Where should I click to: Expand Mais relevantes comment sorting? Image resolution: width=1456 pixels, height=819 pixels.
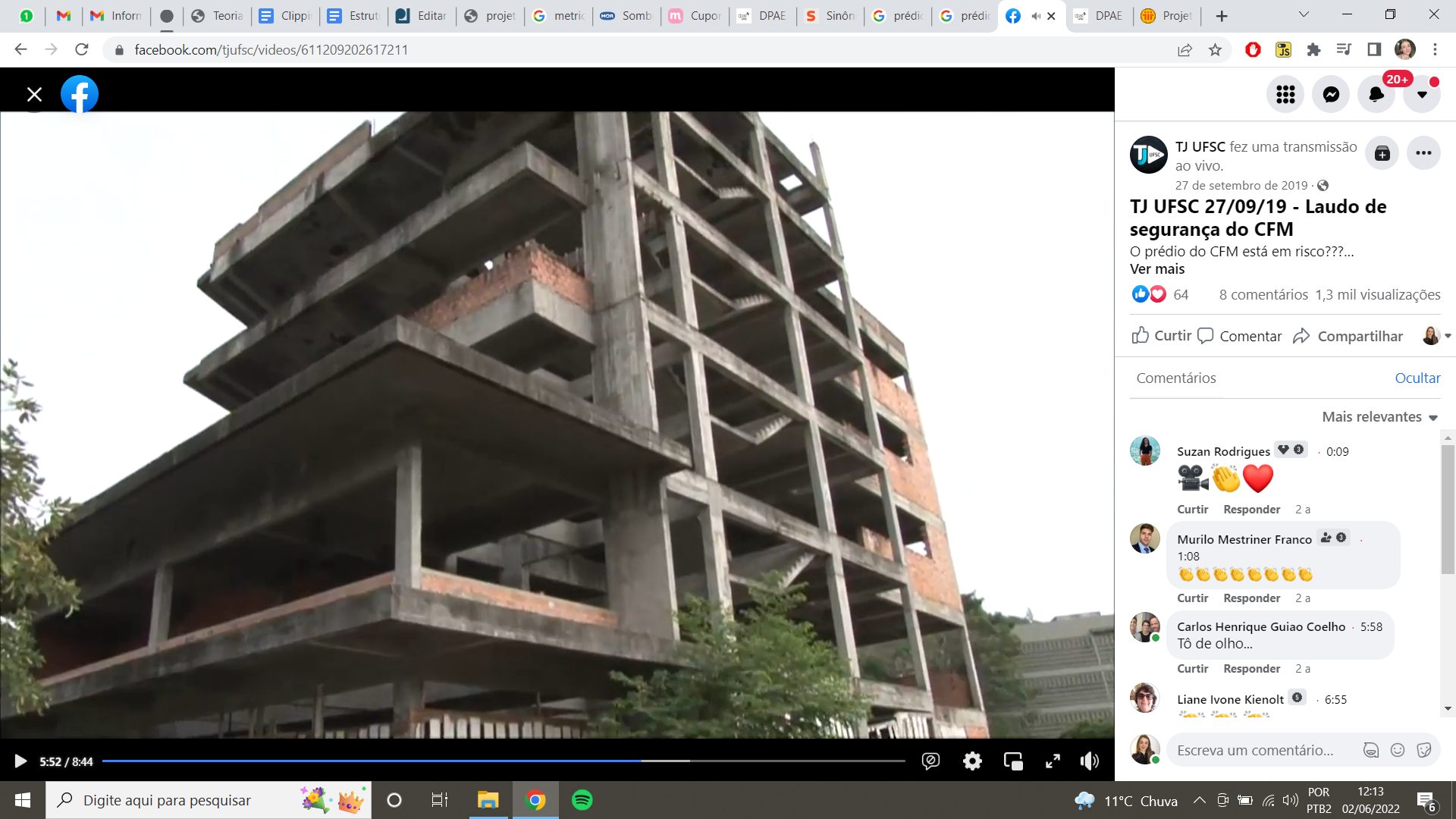pyautogui.click(x=1379, y=417)
